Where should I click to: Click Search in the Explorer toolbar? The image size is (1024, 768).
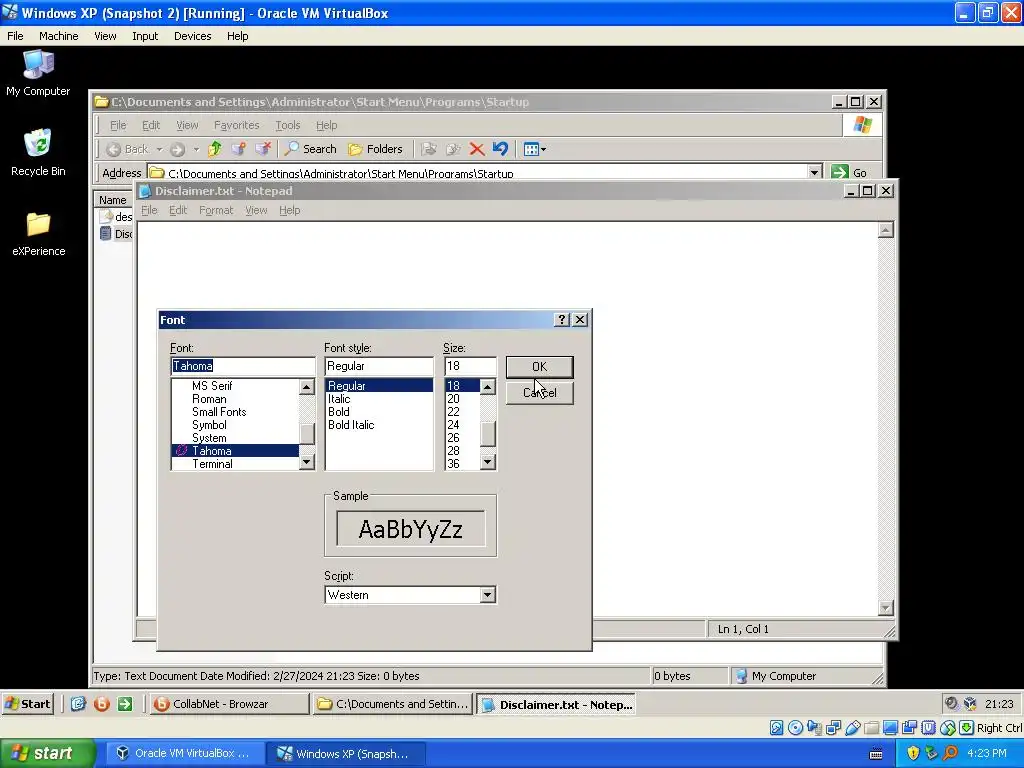point(311,149)
